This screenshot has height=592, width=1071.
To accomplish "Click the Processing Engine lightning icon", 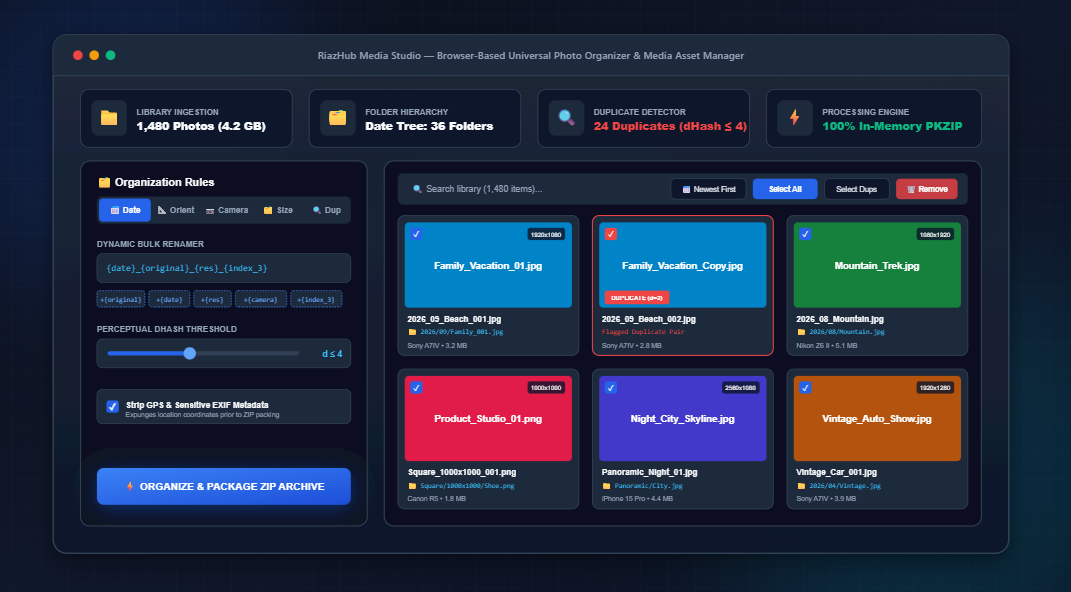I will coord(794,118).
